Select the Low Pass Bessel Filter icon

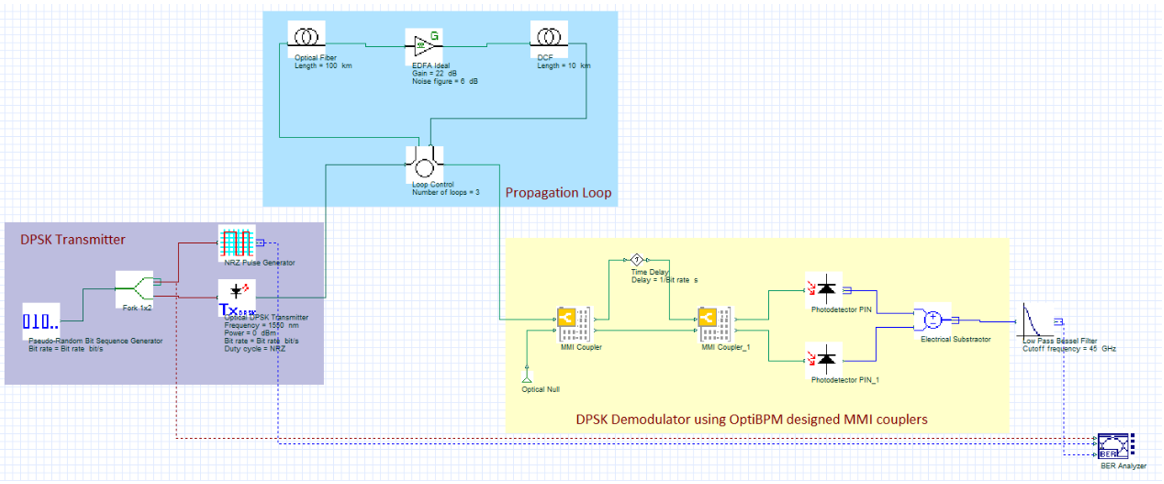1037,321
